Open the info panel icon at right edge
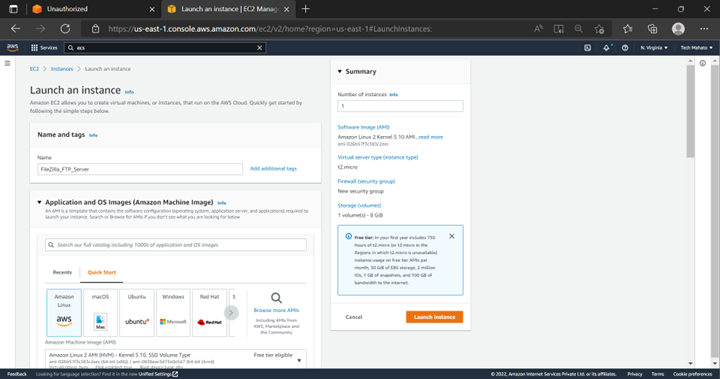The height and width of the screenshot is (379, 720). pyautogui.click(x=703, y=63)
